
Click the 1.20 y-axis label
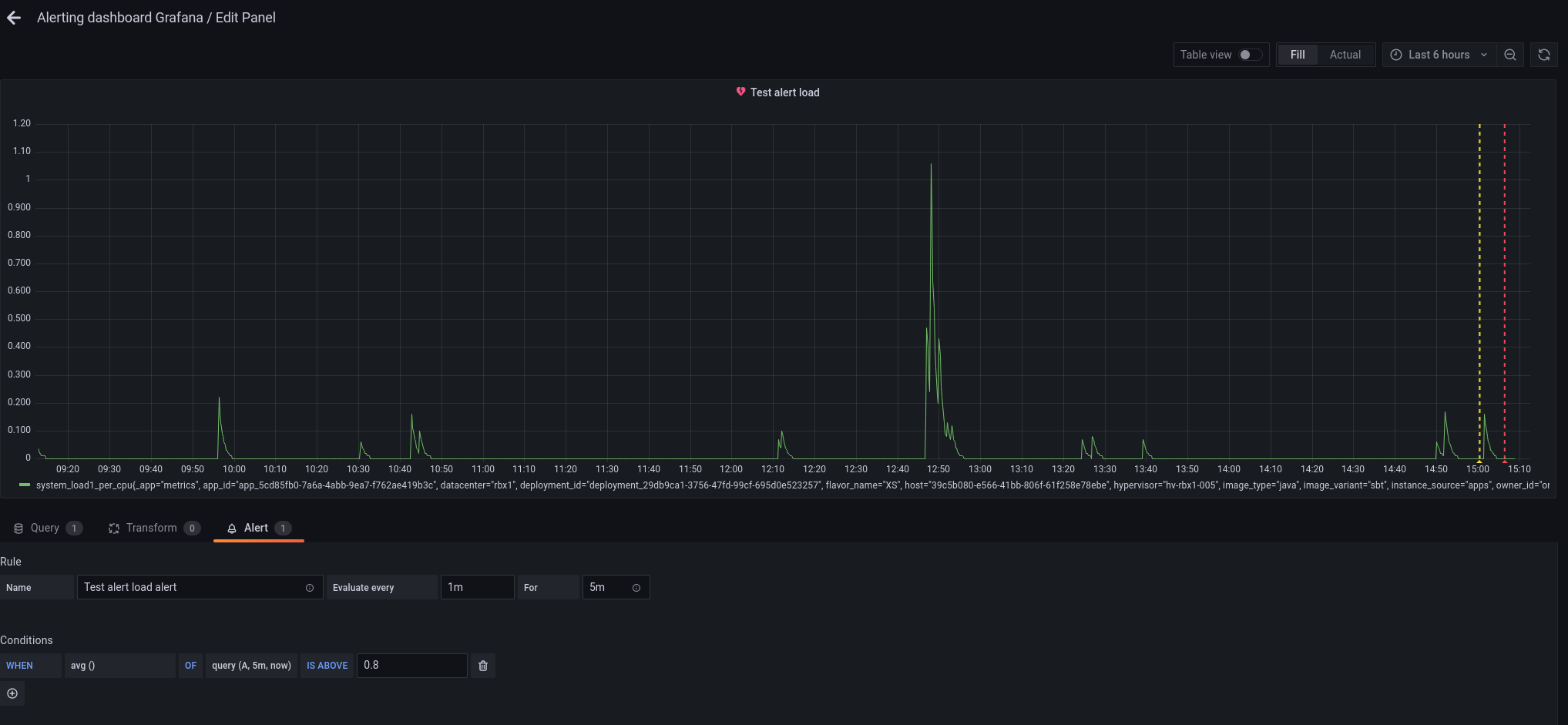(22, 123)
